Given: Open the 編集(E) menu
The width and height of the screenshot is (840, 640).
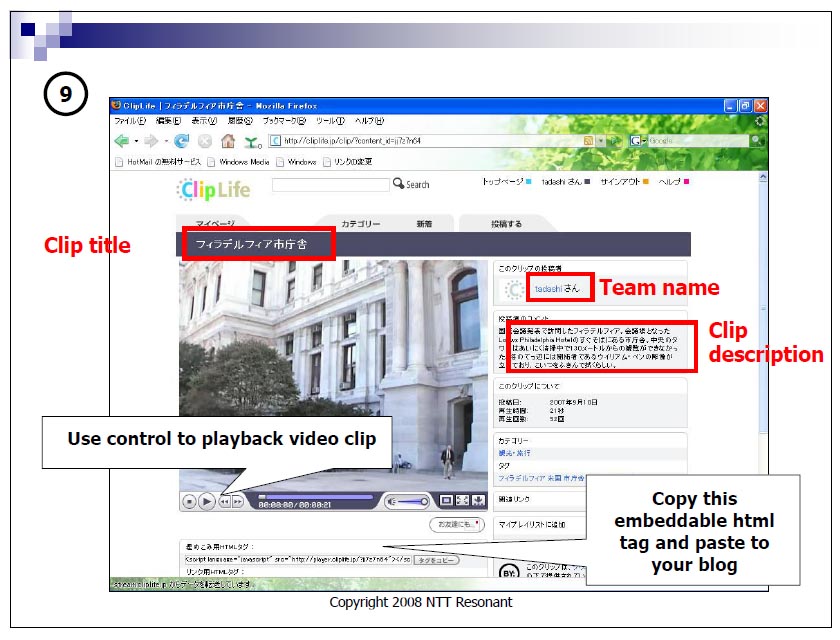Looking at the screenshot, I should [168, 121].
